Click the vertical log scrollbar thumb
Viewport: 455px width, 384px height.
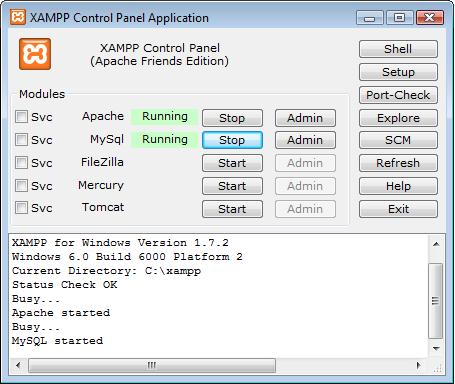click(x=436, y=301)
